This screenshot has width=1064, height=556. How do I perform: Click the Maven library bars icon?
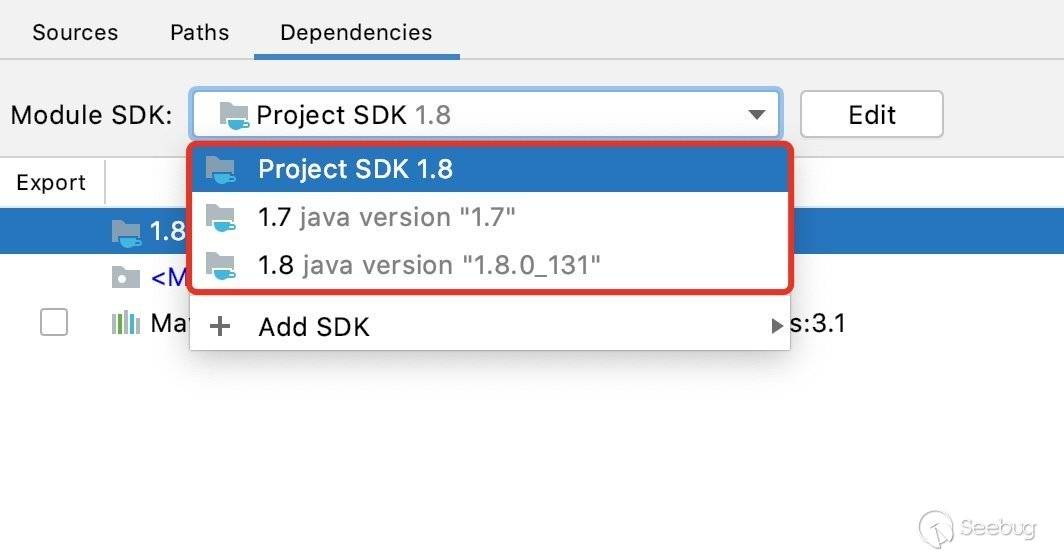125,323
